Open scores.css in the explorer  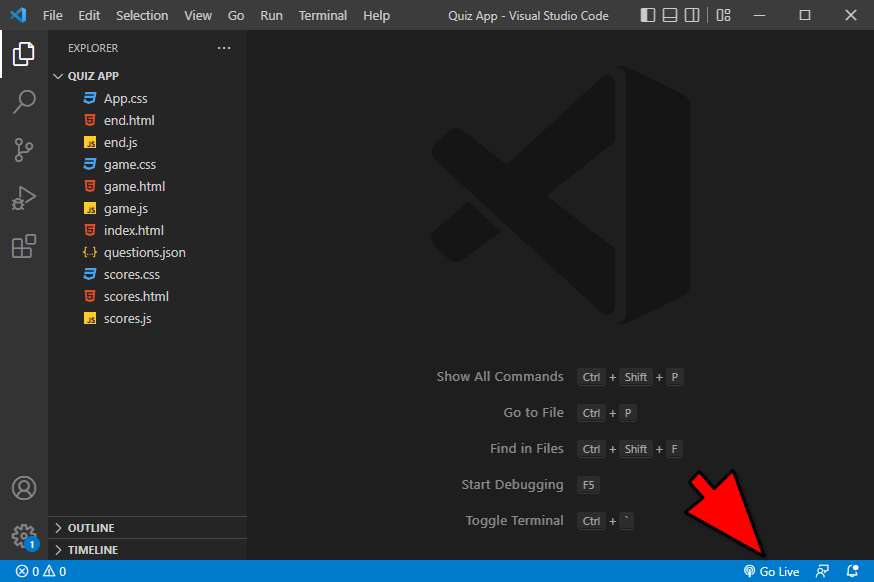pos(147,275)
